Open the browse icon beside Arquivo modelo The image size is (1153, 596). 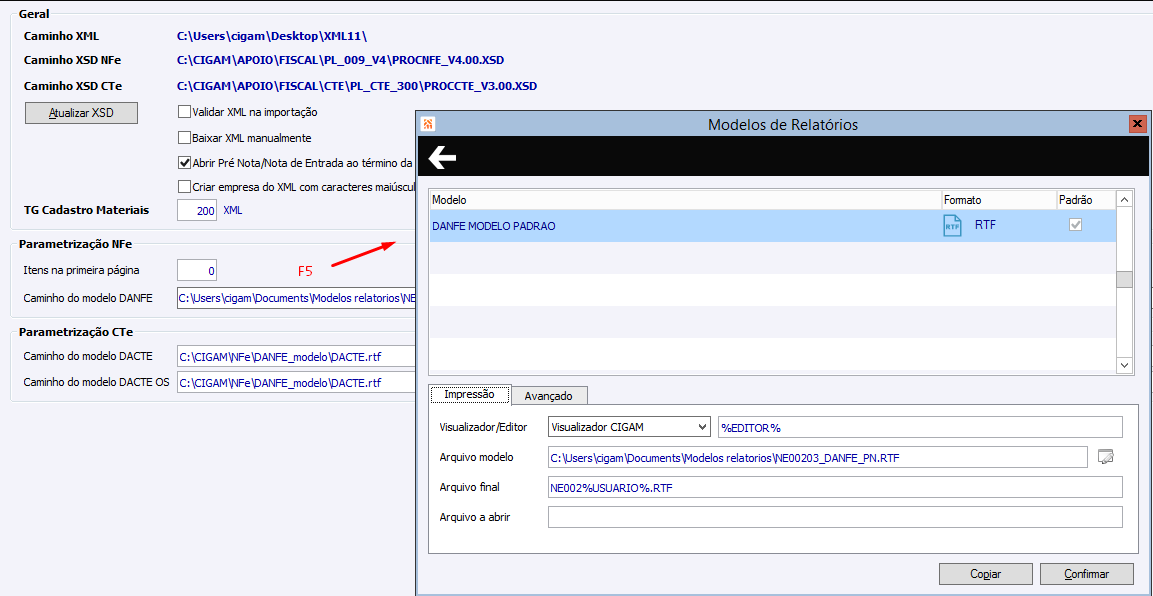pos(1106,457)
